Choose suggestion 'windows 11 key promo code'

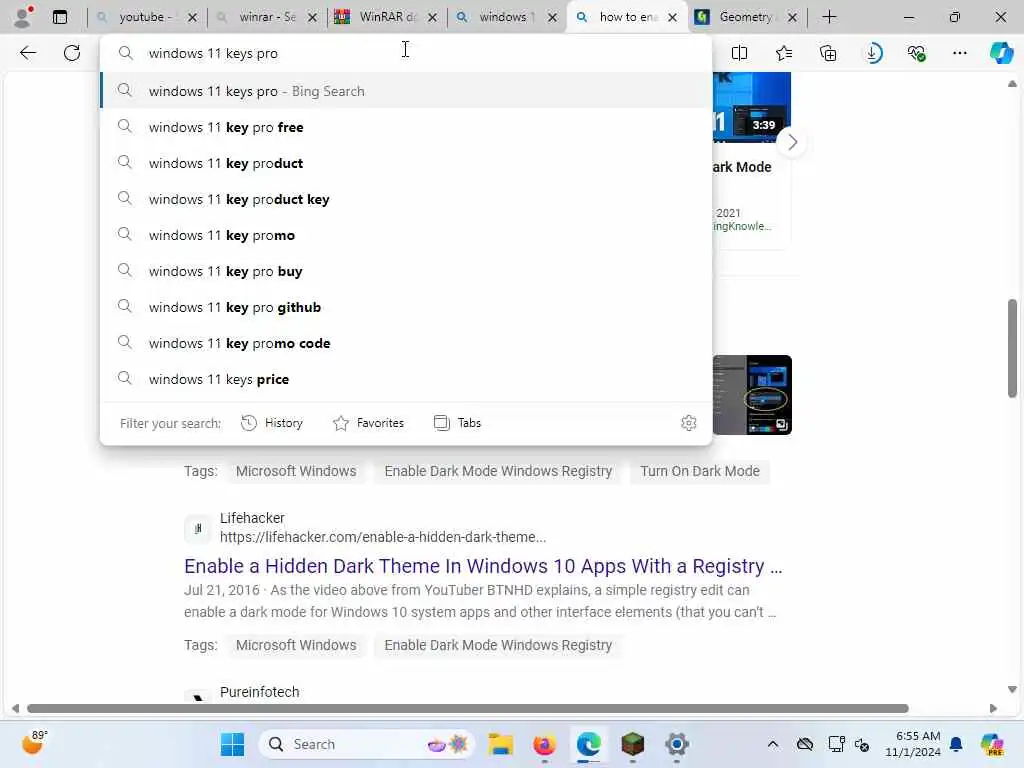point(406,343)
